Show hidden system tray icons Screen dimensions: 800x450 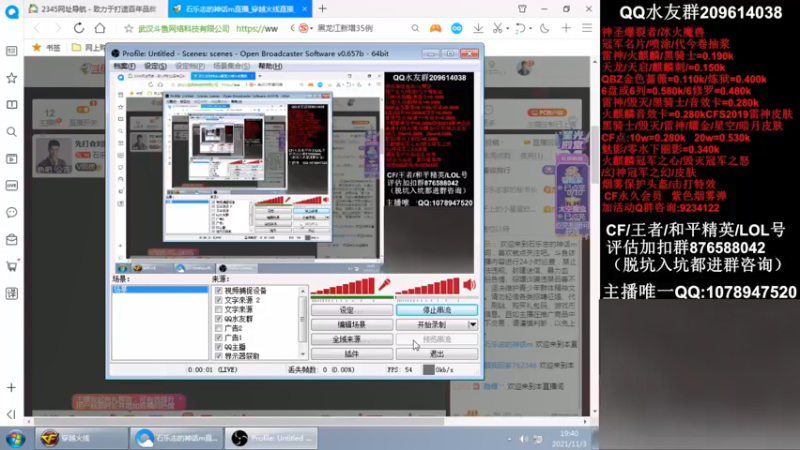509,439
